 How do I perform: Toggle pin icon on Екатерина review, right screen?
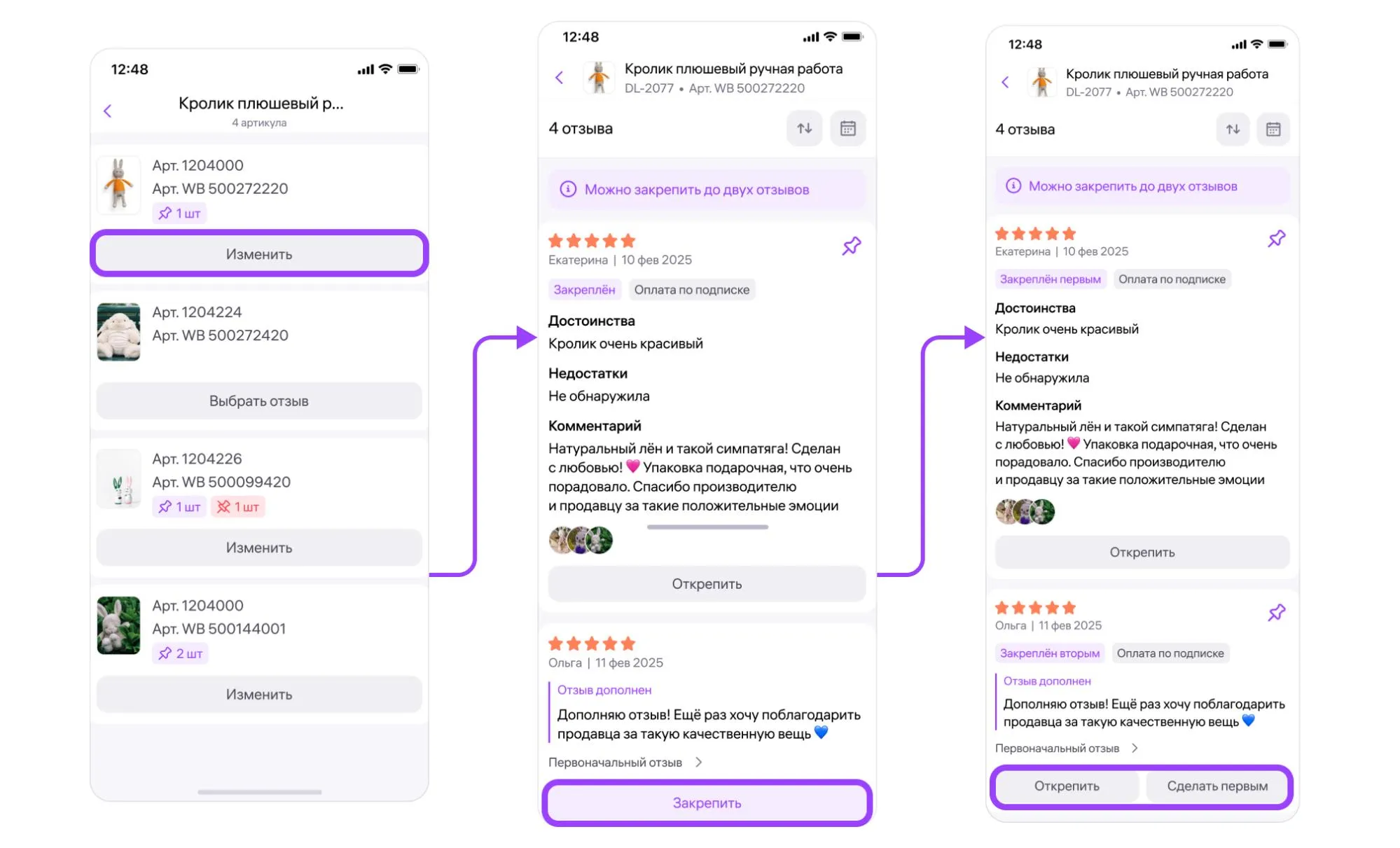[x=1277, y=239]
